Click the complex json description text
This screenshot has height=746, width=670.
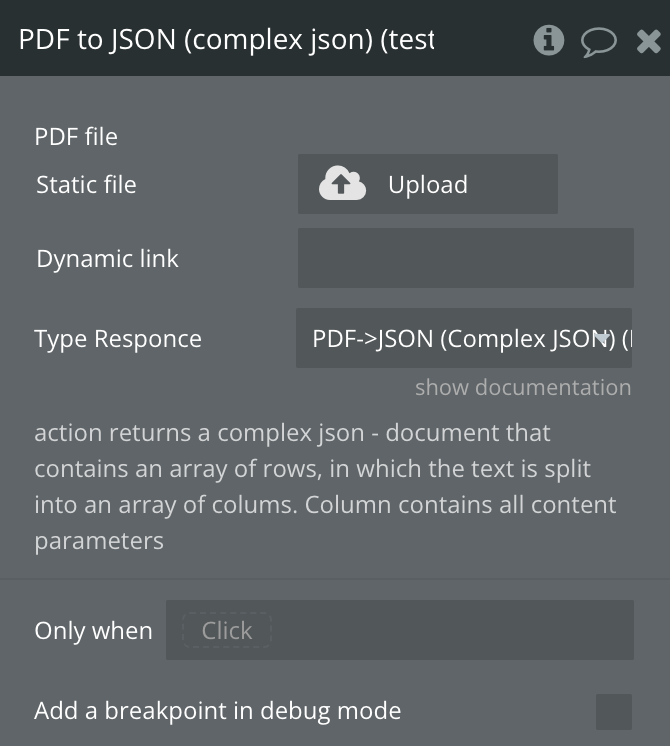325,487
